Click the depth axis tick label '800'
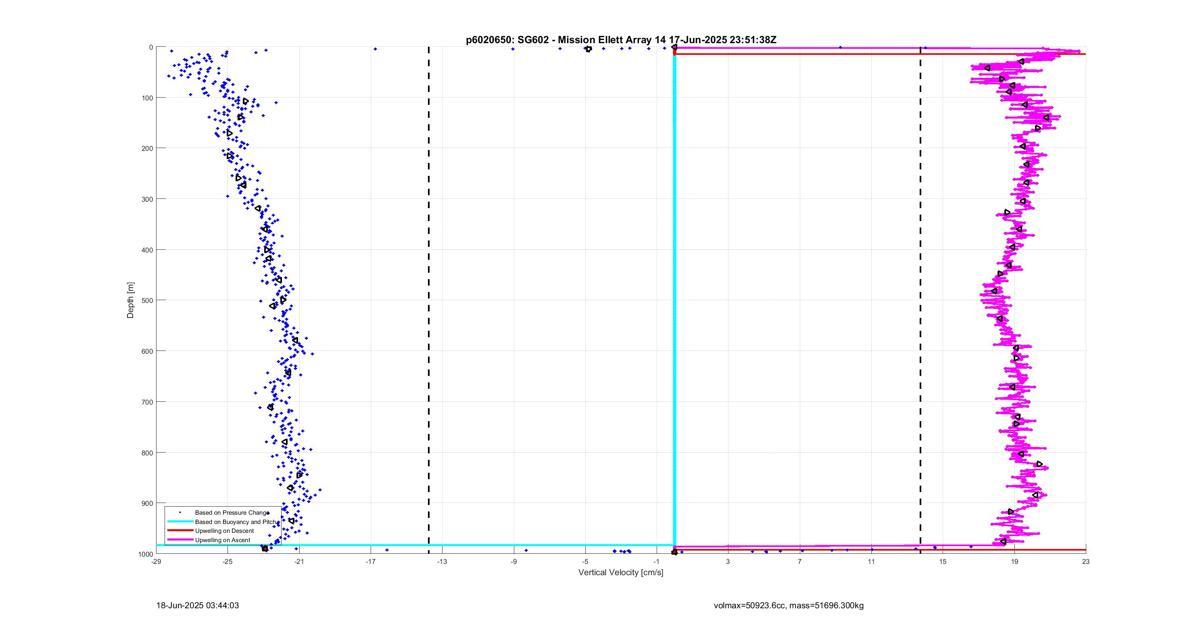The image size is (1200, 622). 146,452
